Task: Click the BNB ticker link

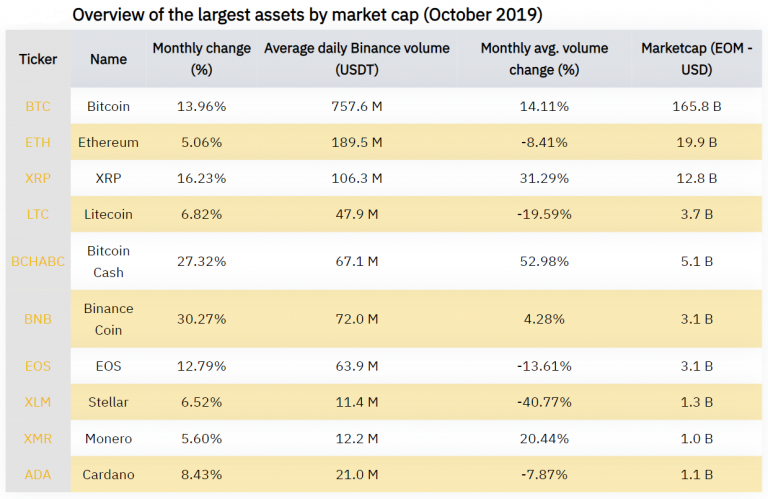Action: click(37, 319)
